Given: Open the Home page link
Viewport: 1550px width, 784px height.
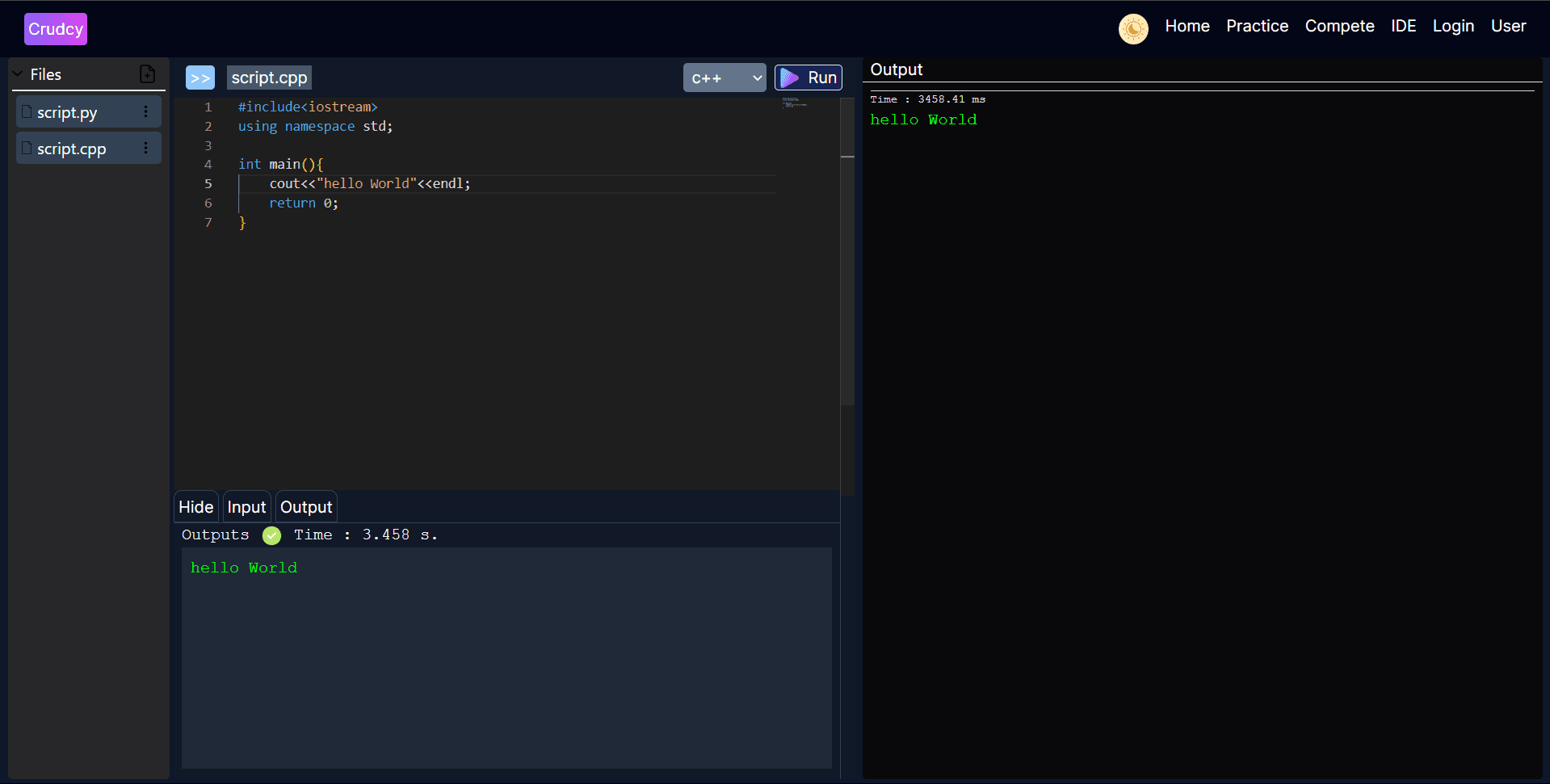Looking at the screenshot, I should 1187,26.
